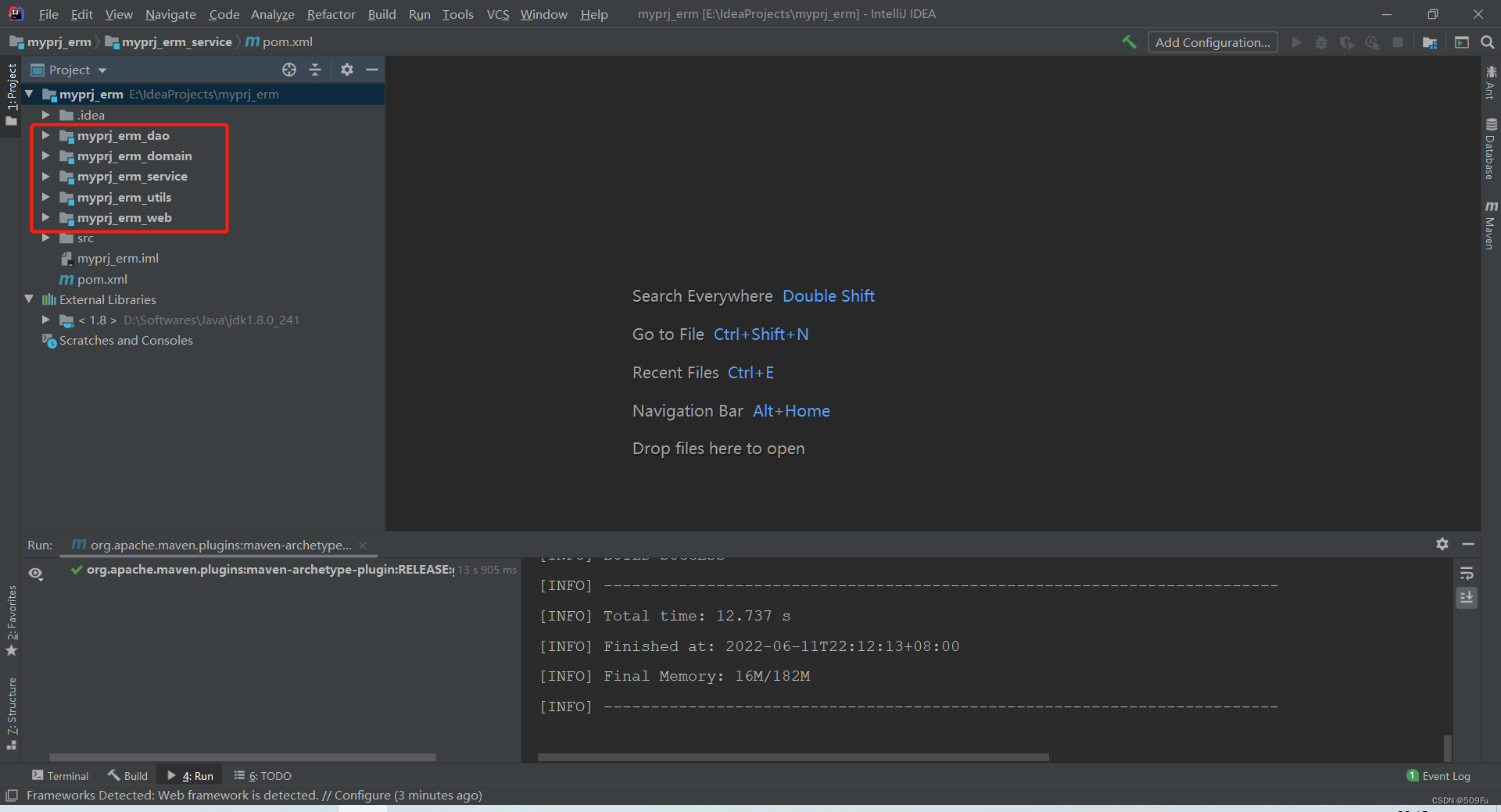
Task: Collapse External Libraries node
Action: point(29,299)
